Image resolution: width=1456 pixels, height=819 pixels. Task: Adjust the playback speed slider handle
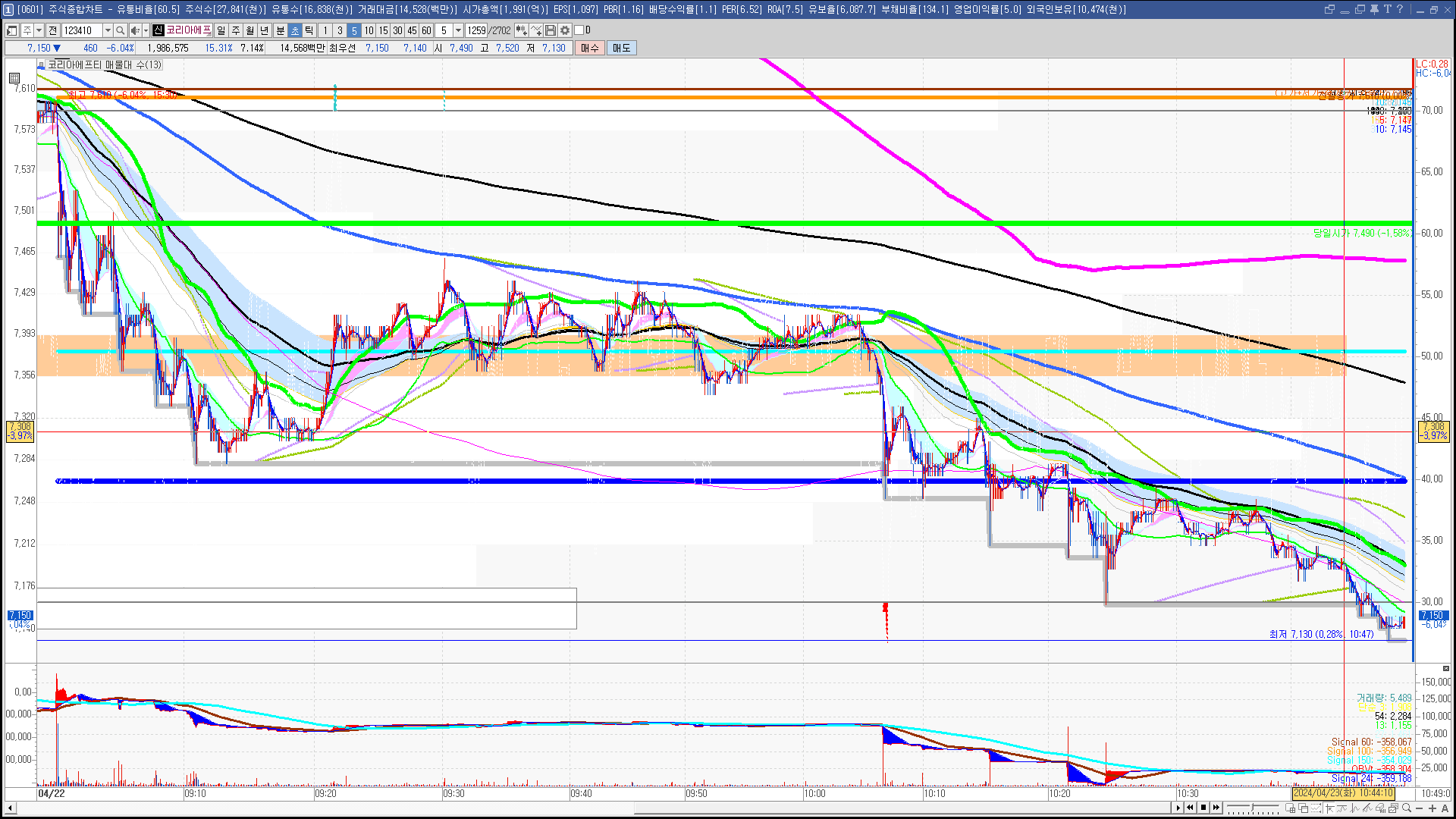1251,808
